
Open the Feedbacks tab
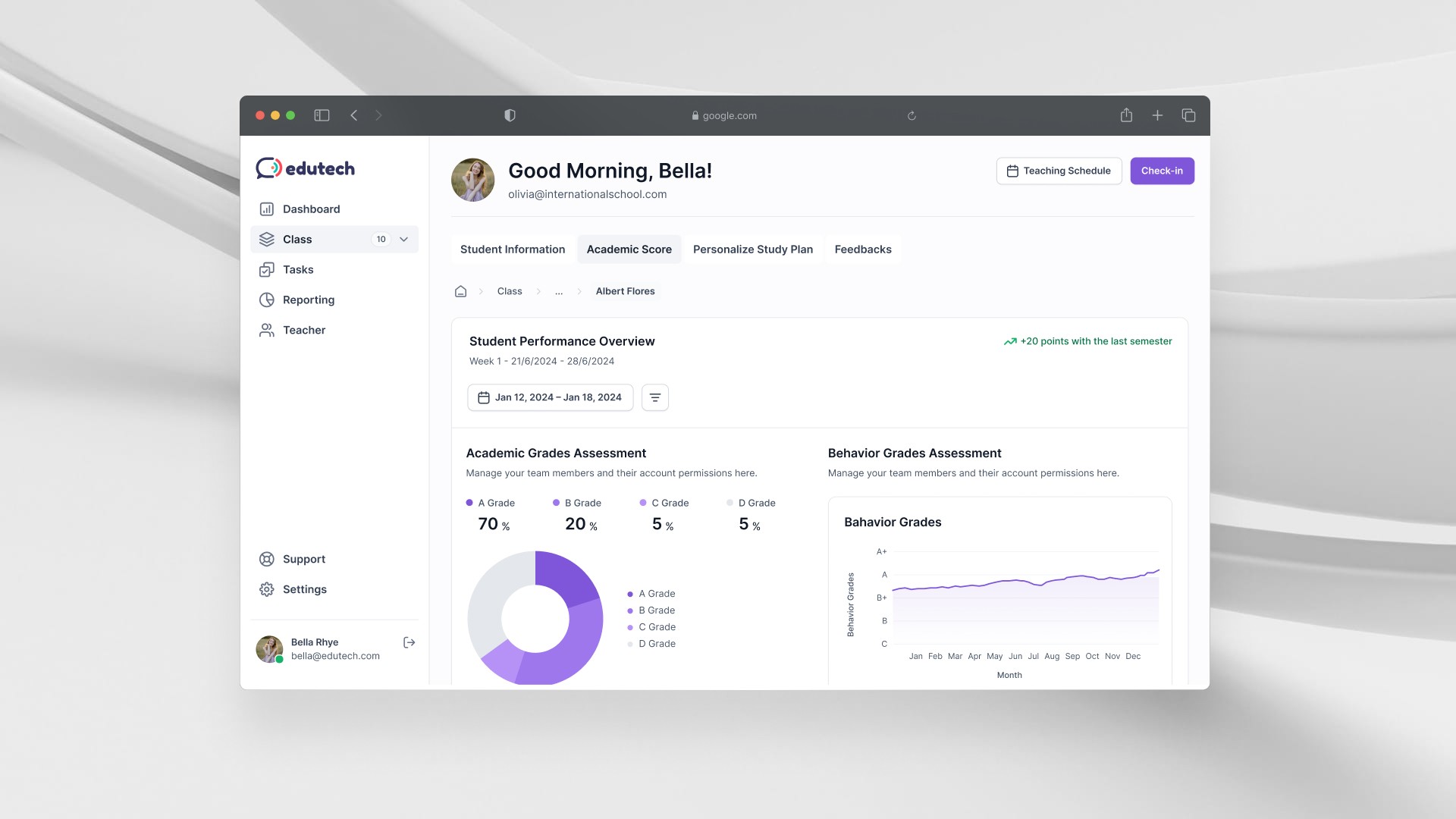862,249
